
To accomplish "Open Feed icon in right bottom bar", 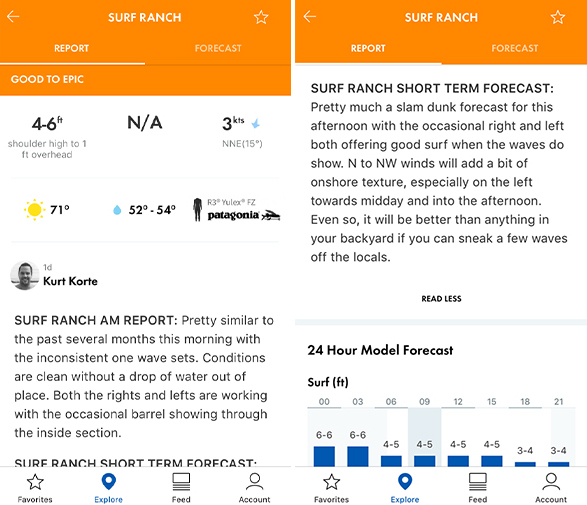I will coord(478,488).
